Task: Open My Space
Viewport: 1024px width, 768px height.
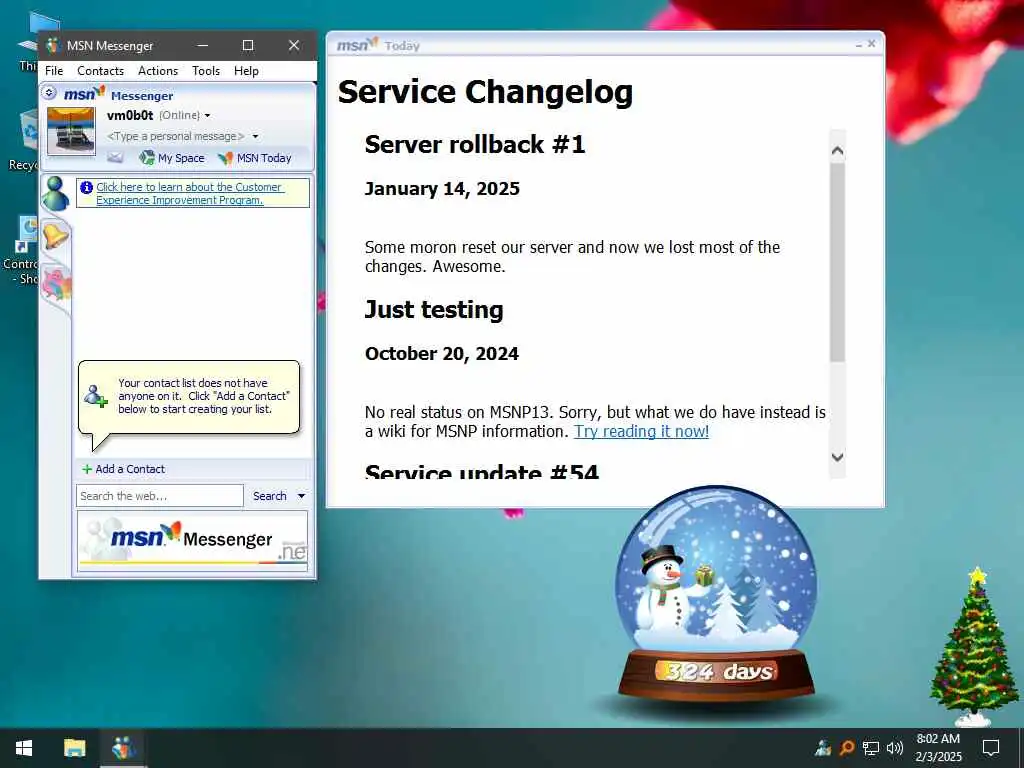Action: point(172,158)
